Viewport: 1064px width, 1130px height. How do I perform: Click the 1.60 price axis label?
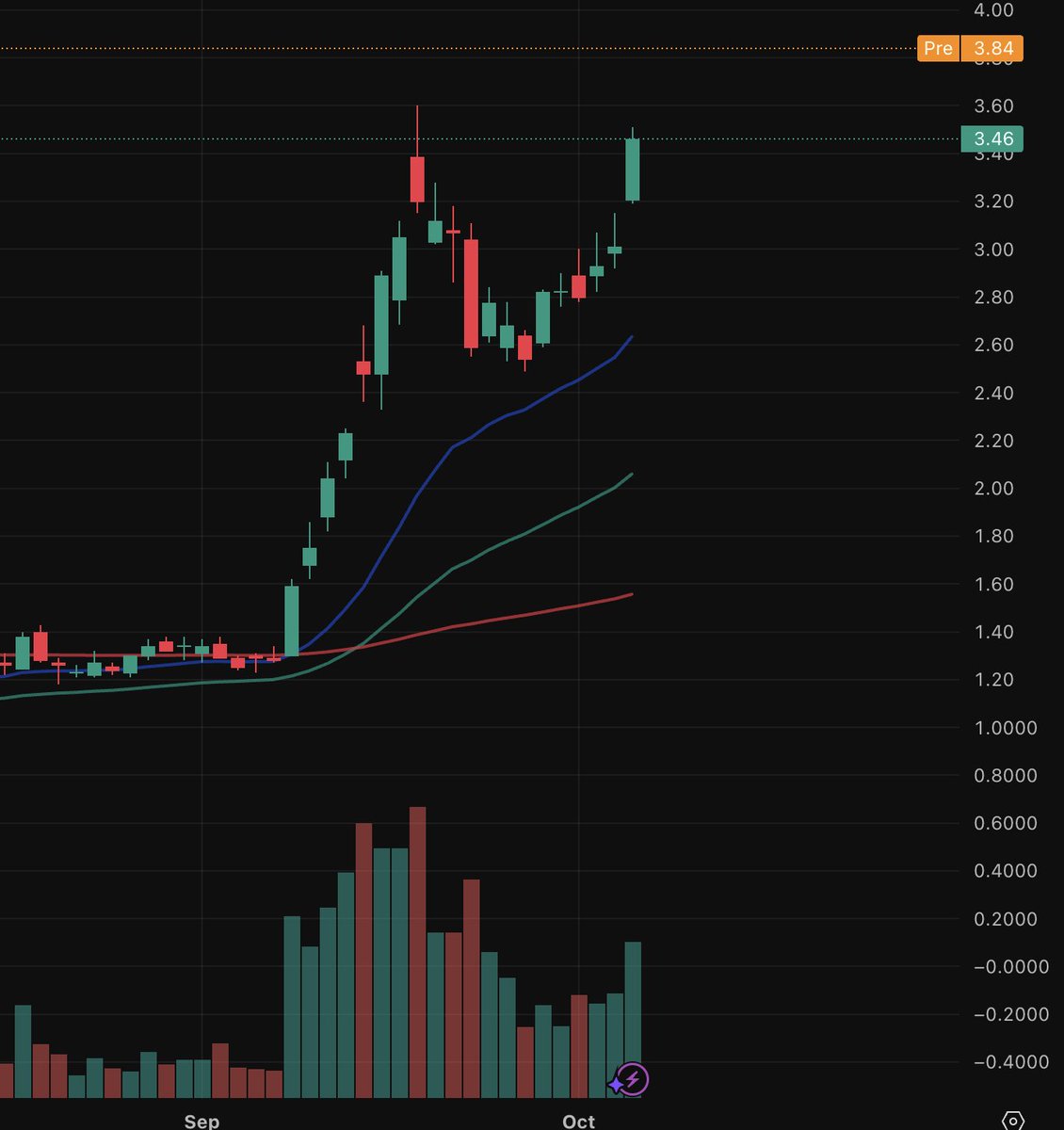point(993,584)
